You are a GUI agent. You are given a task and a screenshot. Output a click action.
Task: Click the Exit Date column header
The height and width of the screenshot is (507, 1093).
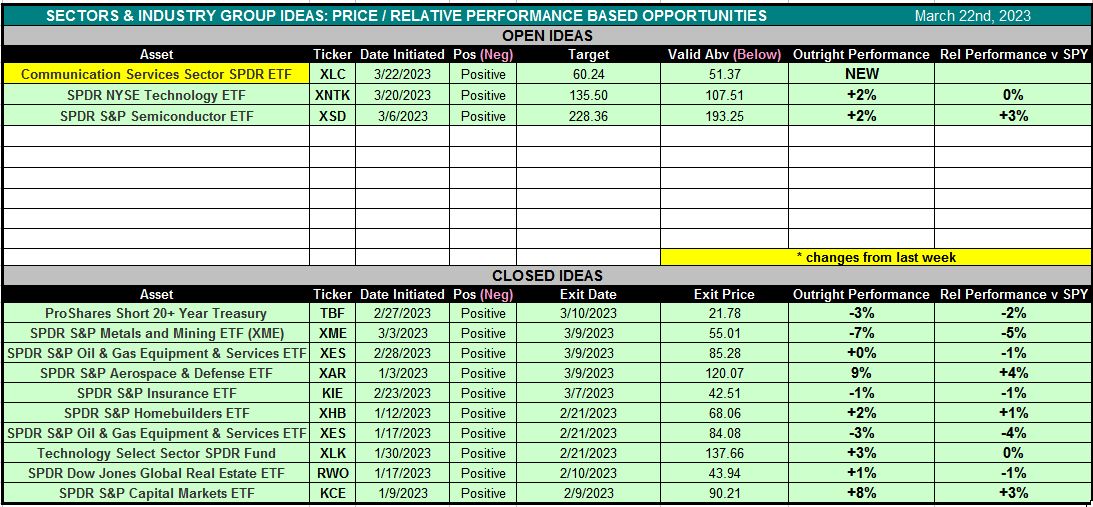(588, 294)
